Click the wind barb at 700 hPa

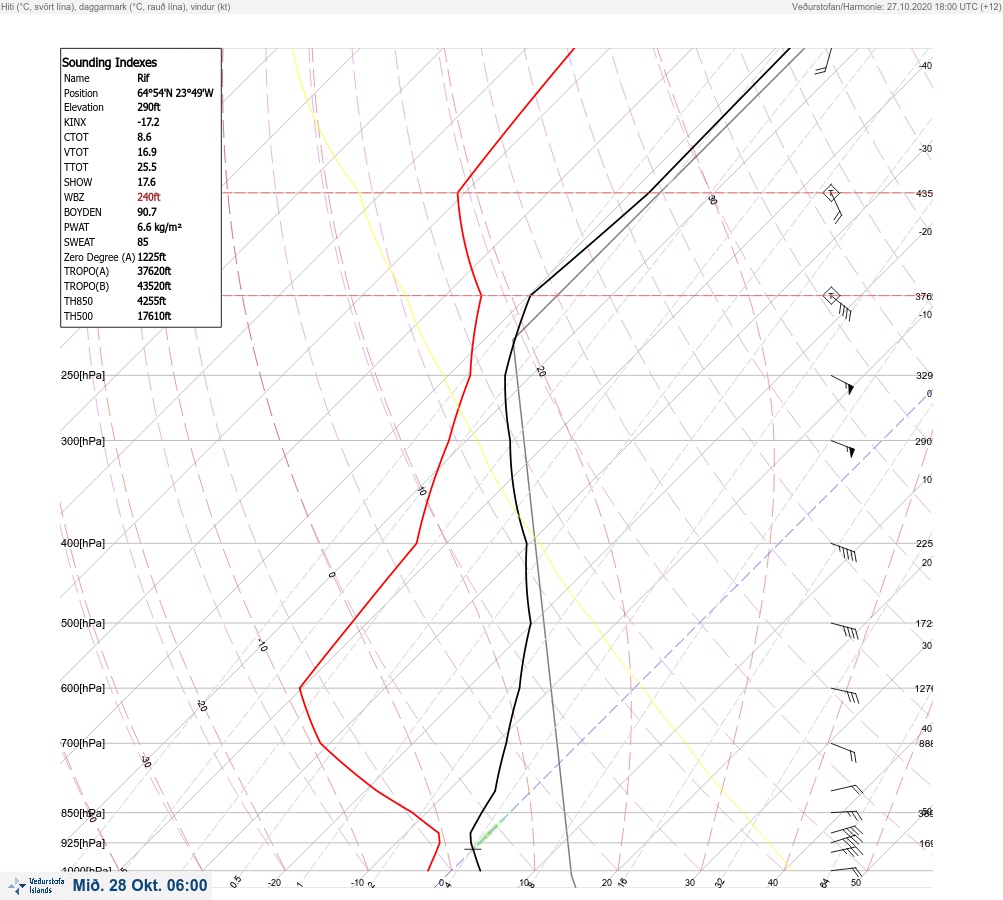844,752
